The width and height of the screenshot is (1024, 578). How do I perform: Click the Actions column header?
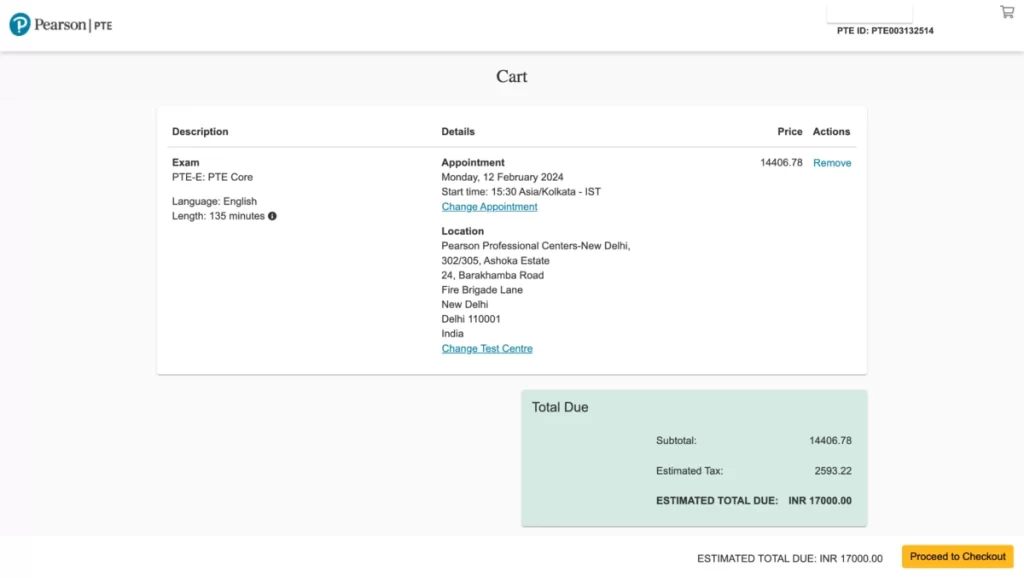pos(831,132)
